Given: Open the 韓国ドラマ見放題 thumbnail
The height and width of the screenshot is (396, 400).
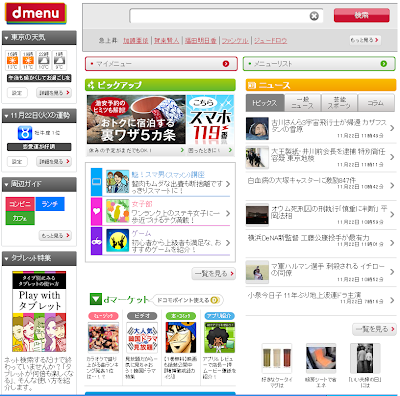Looking at the screenshot, I should [x=142, y=337].
